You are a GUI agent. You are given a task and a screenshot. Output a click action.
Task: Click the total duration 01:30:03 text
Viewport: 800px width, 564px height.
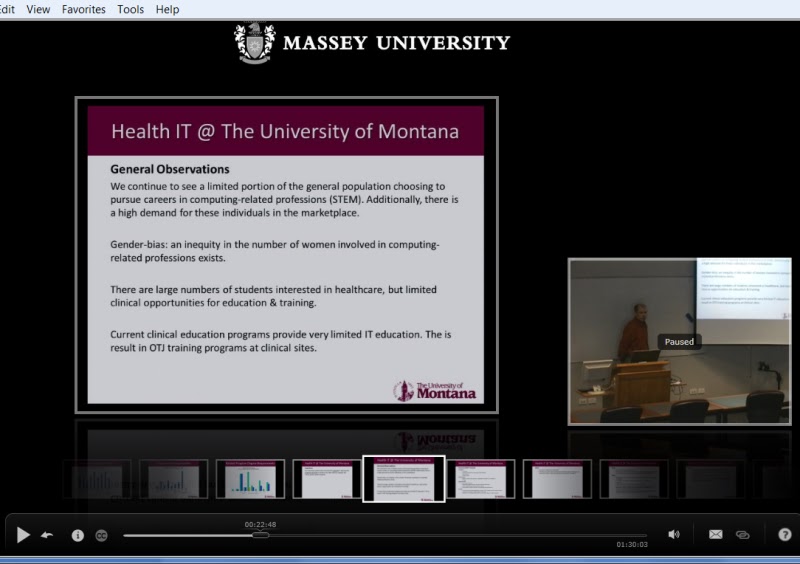(632, 545)
